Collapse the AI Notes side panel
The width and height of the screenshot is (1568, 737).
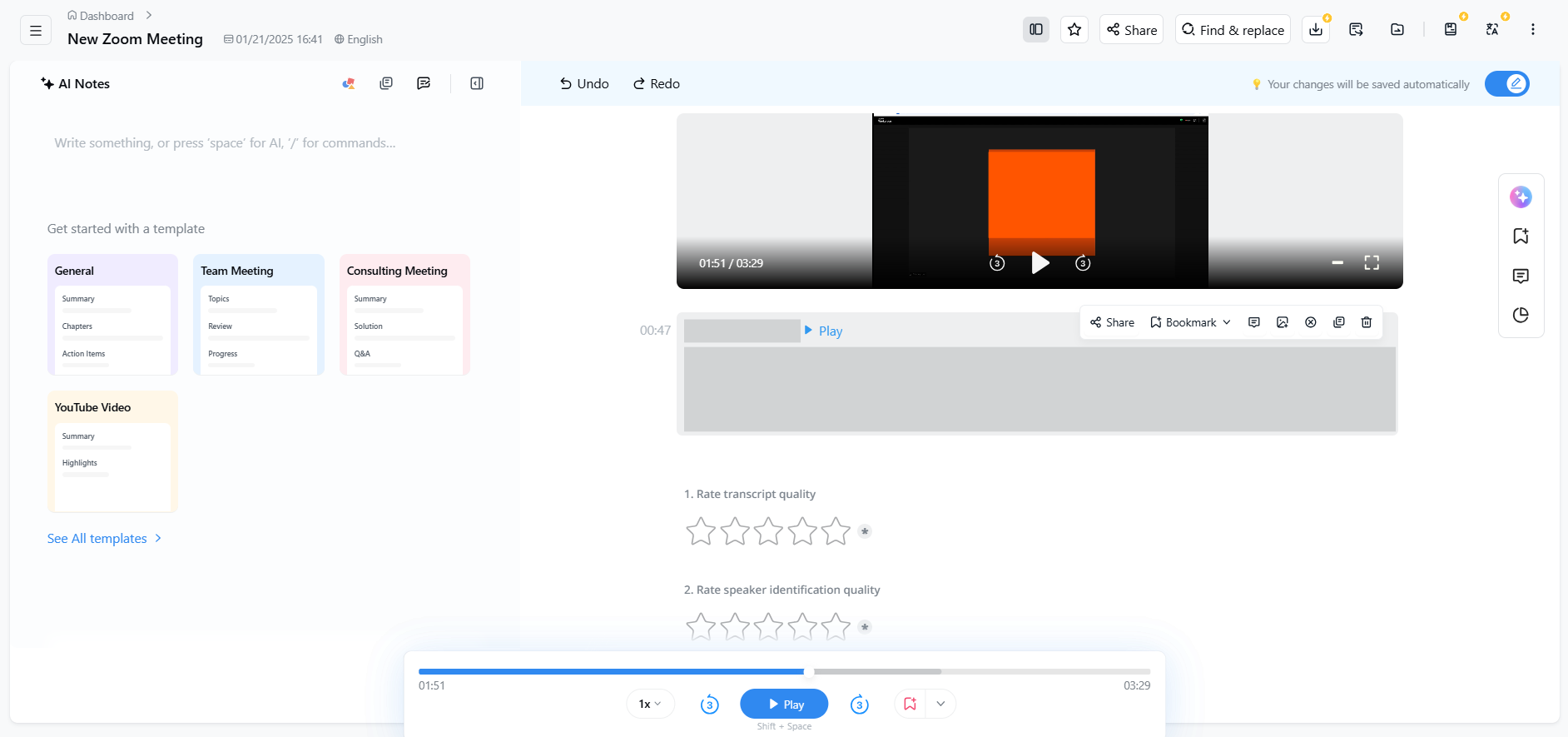477,83
